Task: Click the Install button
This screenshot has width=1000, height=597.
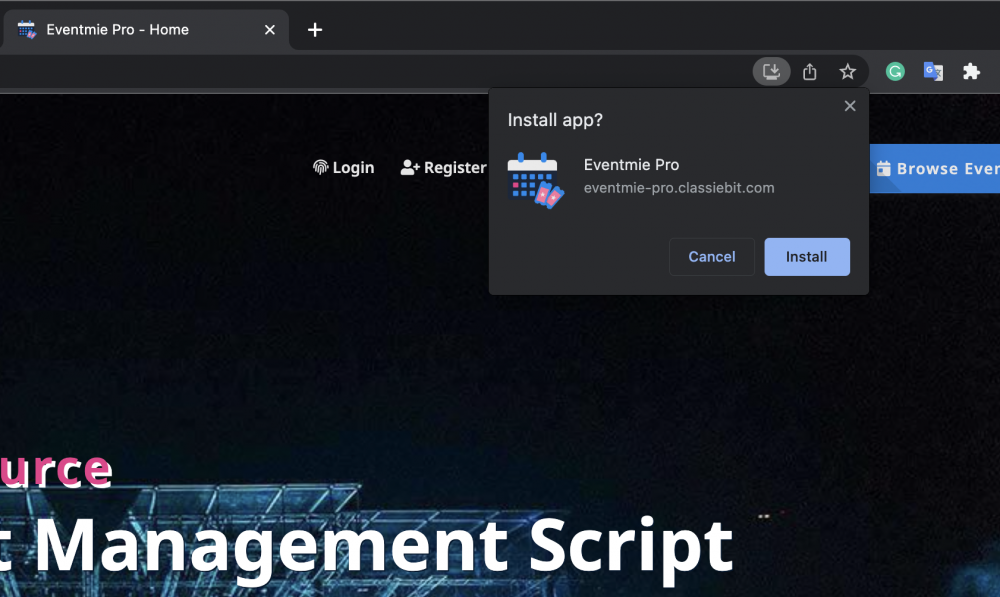Action: (807, 257)
